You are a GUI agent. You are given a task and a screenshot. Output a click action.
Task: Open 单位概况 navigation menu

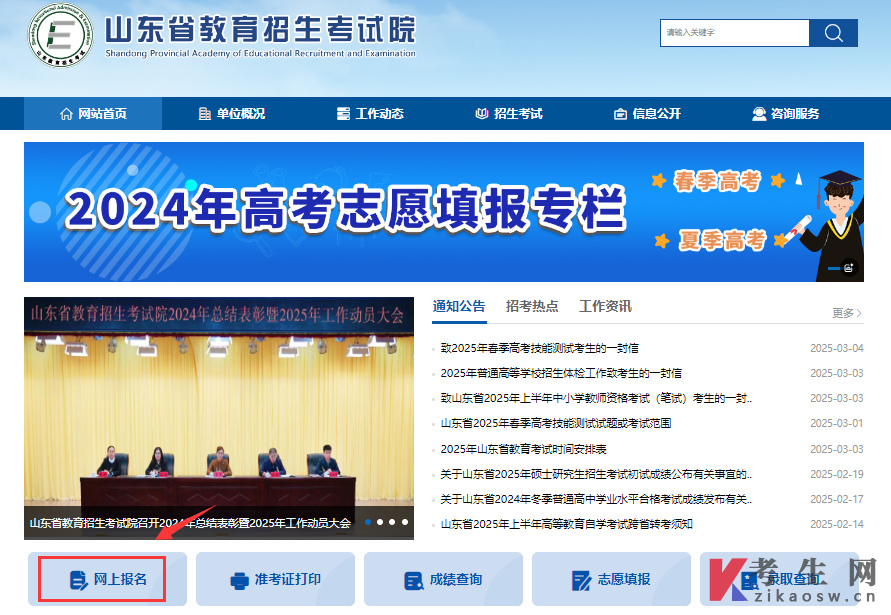[232, 114]
